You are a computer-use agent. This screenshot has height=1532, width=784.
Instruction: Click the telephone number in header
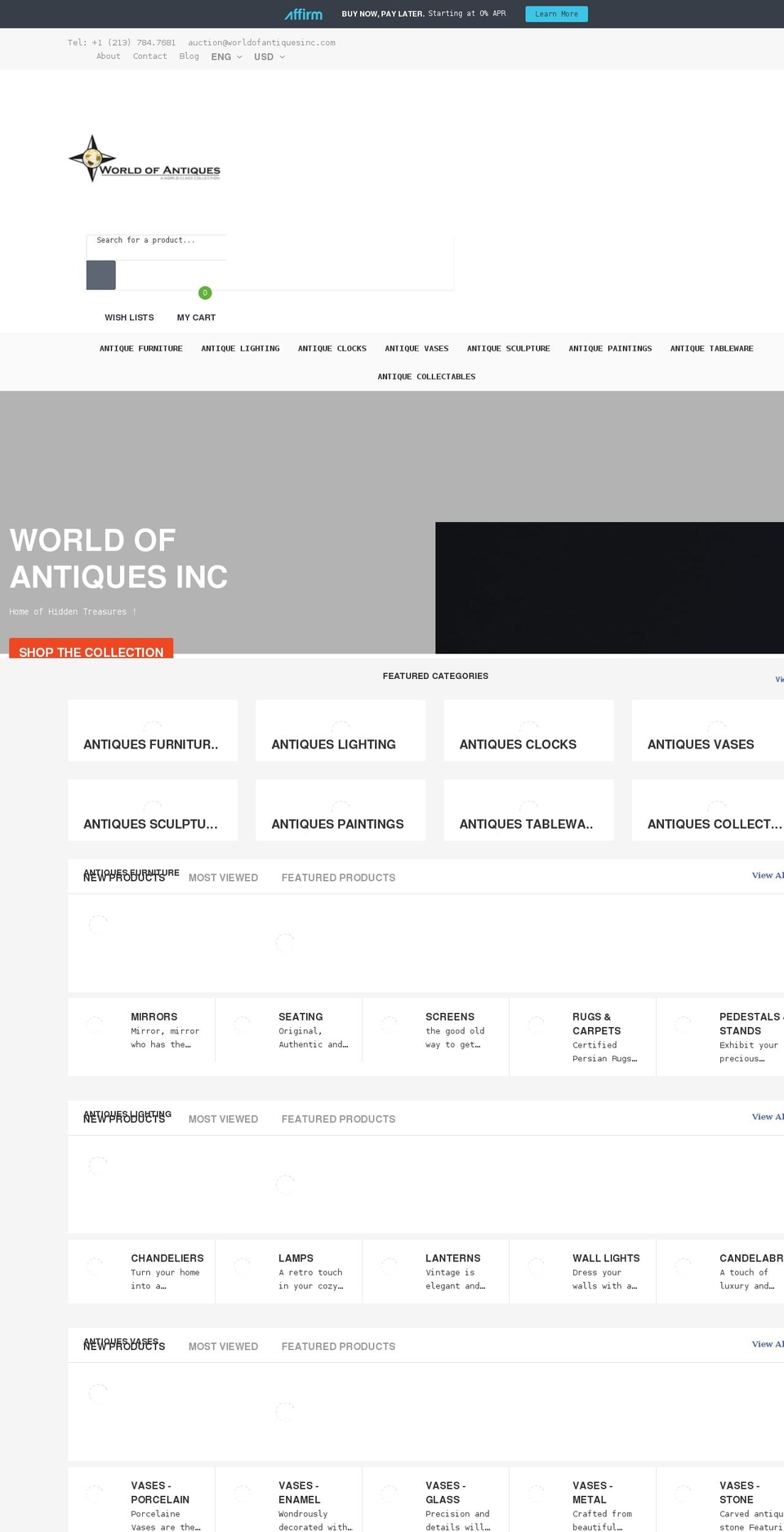[122, 42]
